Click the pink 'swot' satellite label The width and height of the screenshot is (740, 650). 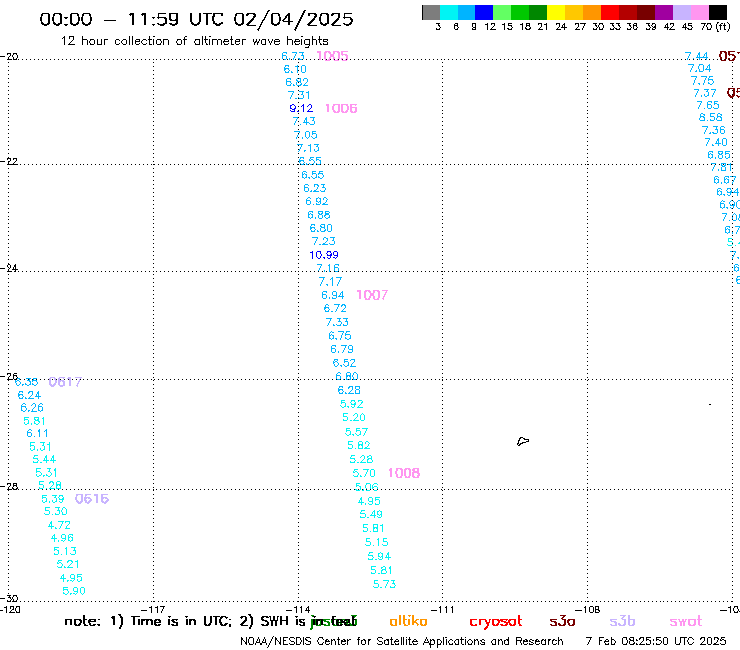pos(686,621)
